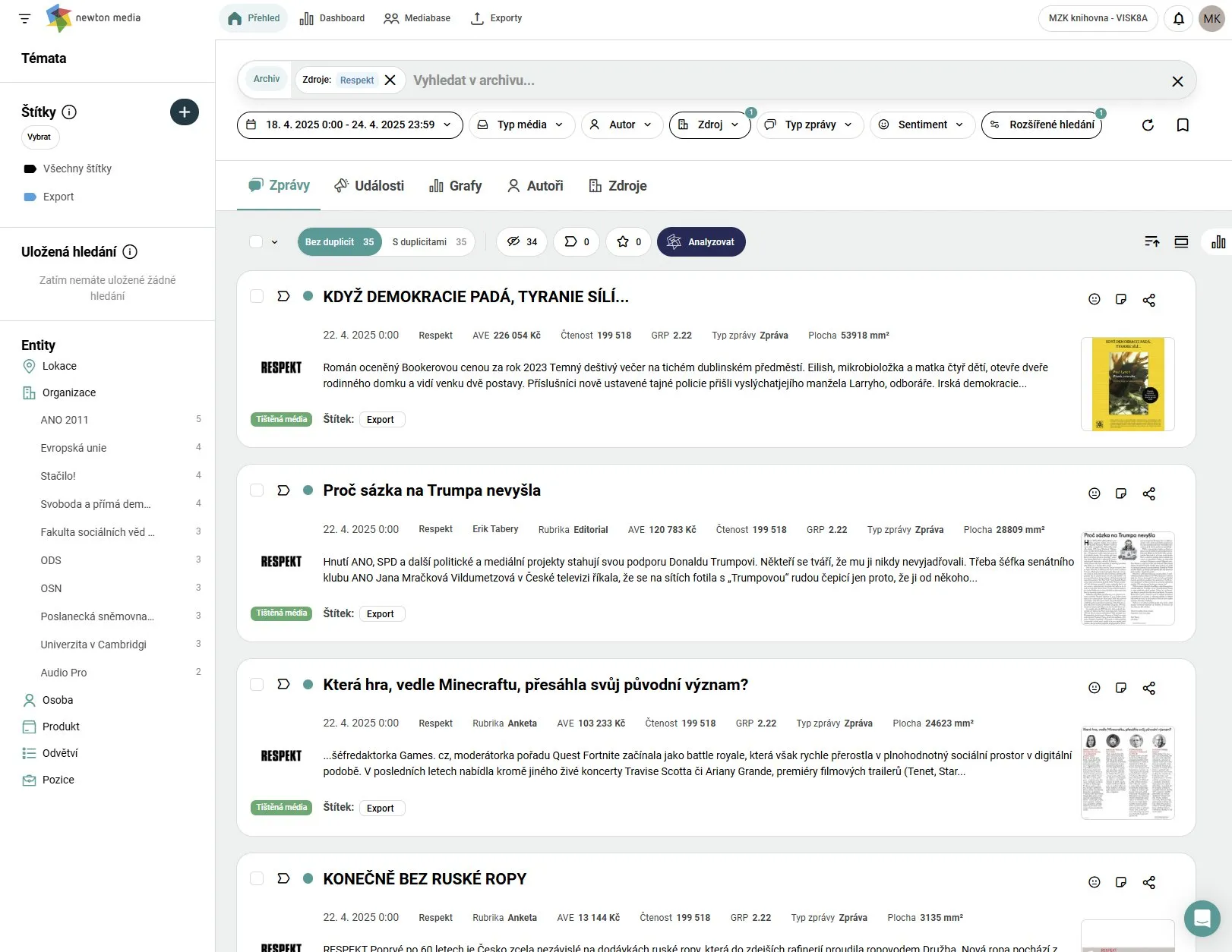Remove Respekt source filter chip
This screenshot has height=952, width=1232.
click(x=390, y=80)
